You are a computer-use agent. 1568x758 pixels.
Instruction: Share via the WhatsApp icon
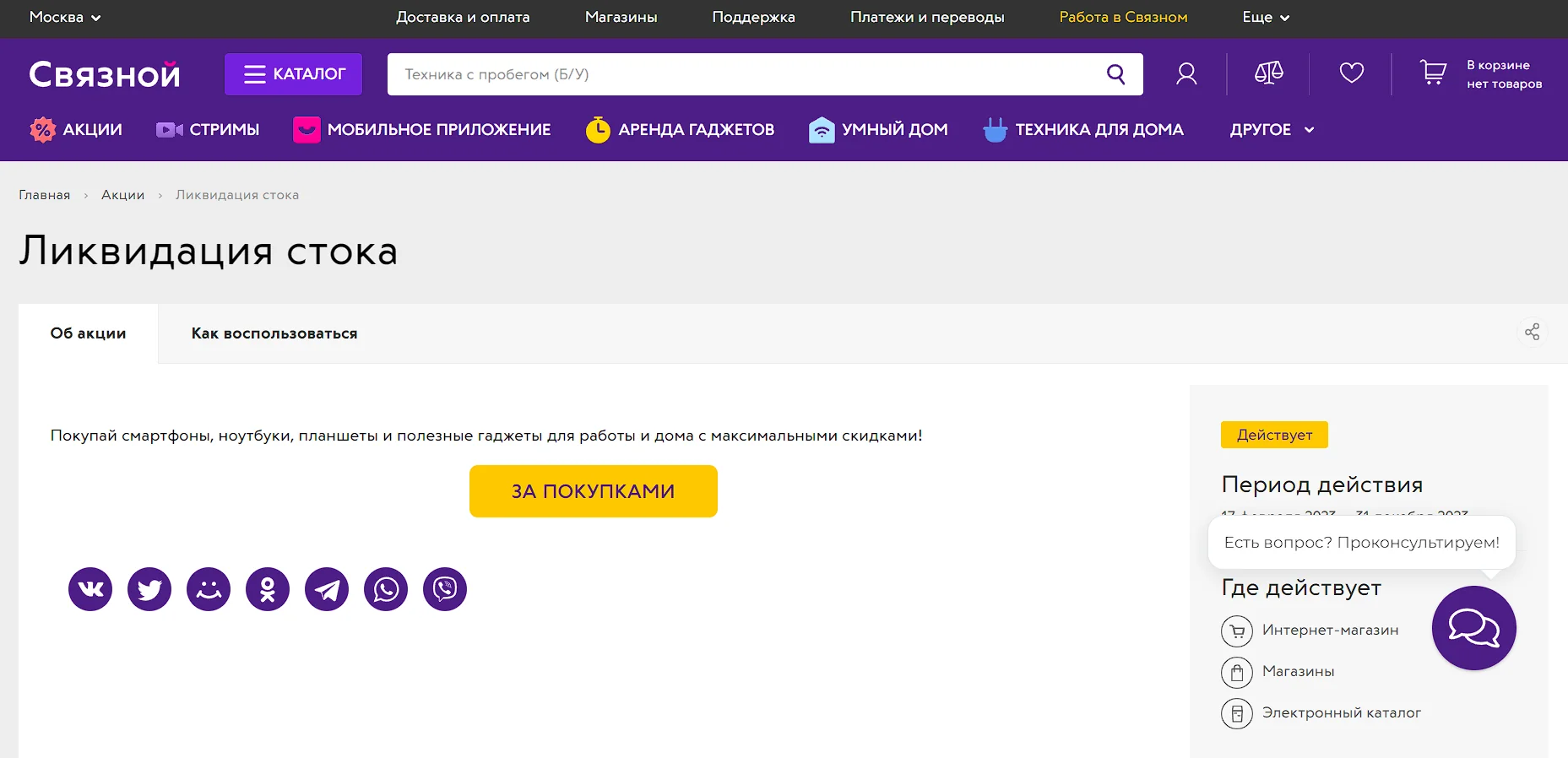386,589
